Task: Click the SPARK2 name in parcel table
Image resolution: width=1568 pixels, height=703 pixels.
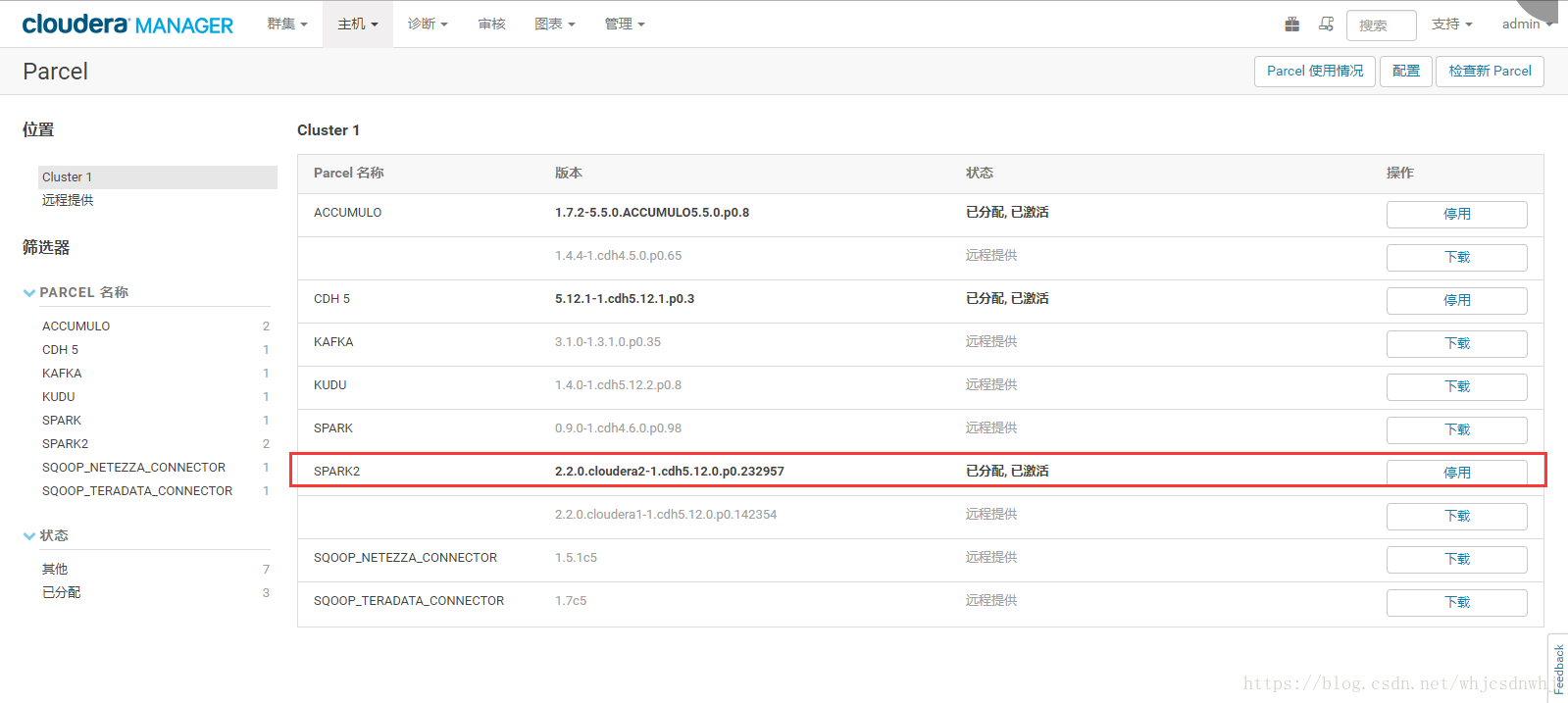Action: coord(336,472)
